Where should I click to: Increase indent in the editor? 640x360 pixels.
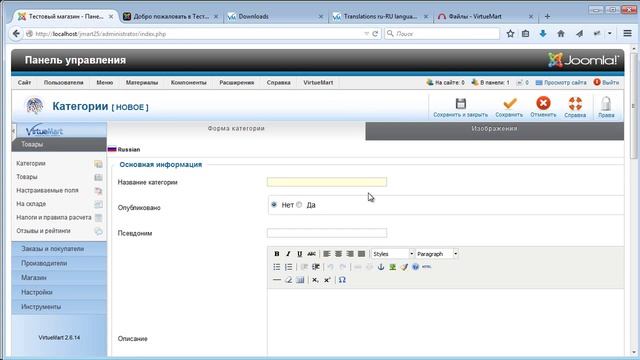click(316, 267)
